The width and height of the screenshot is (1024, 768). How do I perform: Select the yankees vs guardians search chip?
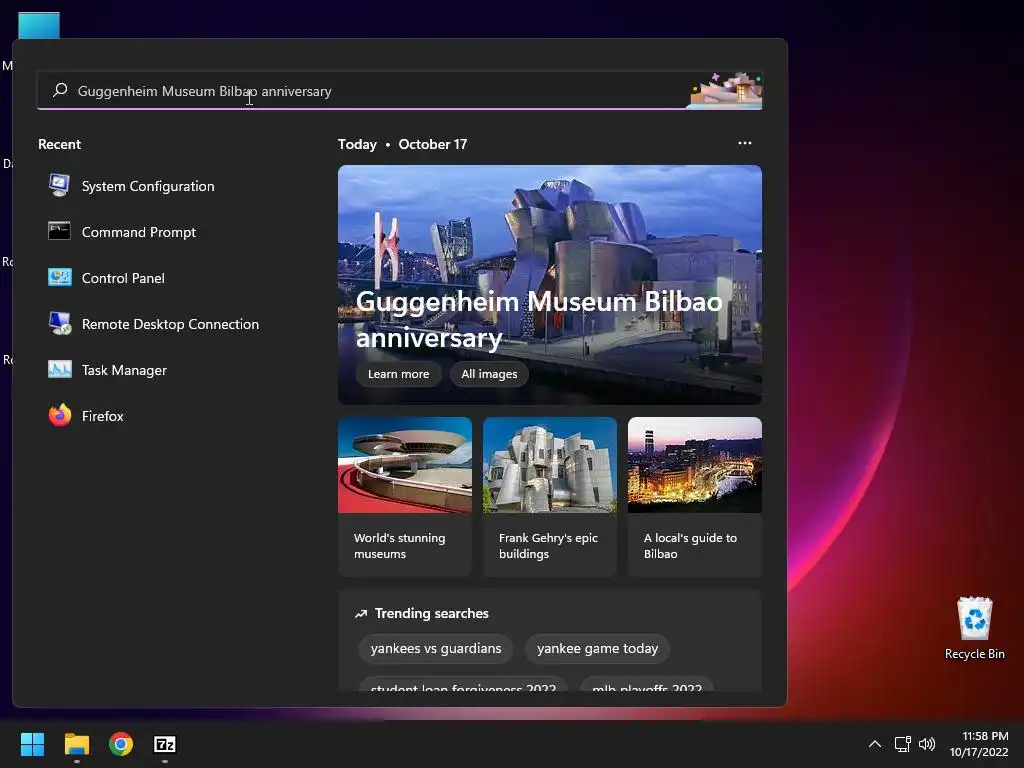pos(436,648)
